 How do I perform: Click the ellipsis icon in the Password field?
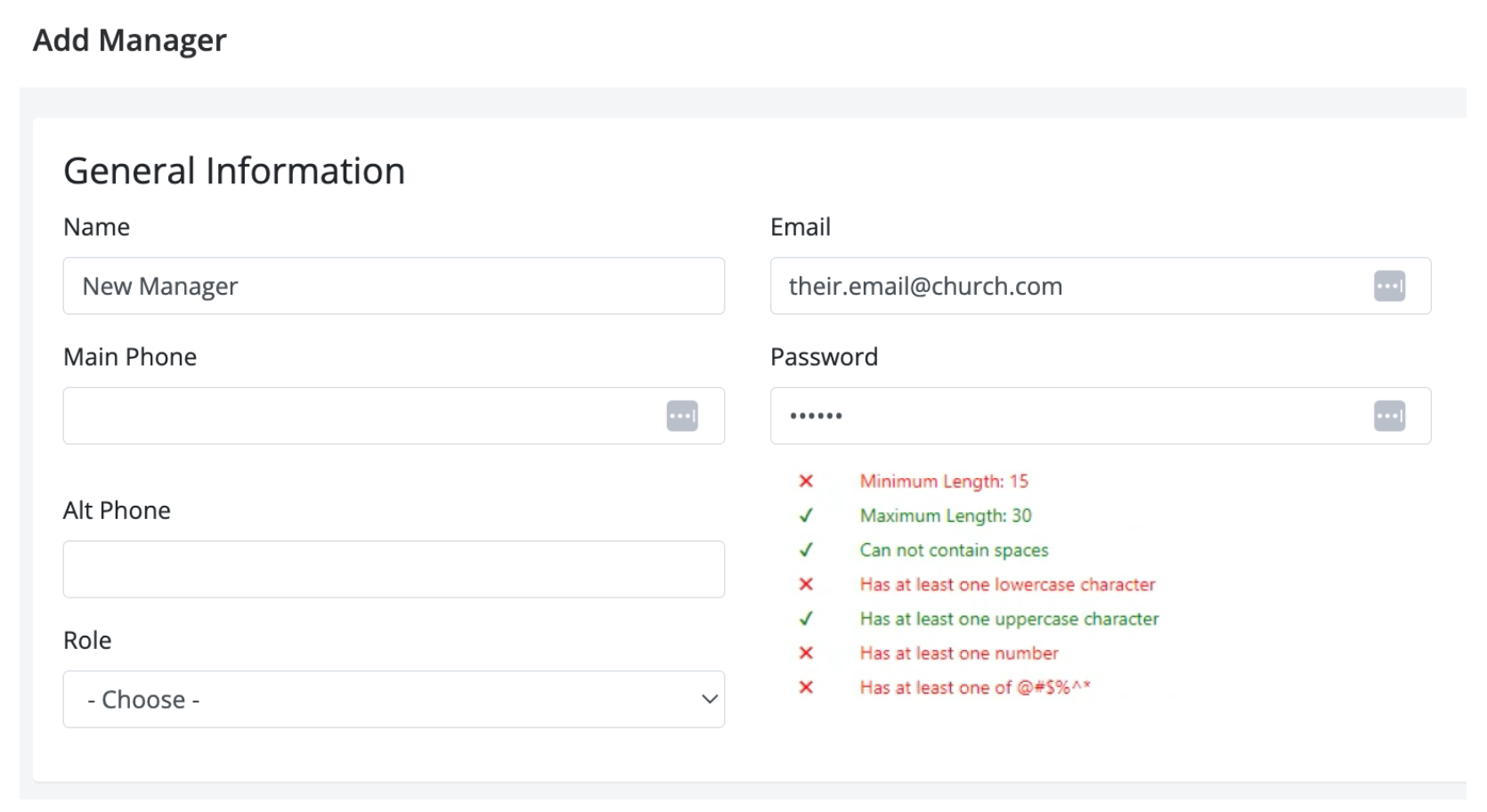click(x=1389, y=416)
